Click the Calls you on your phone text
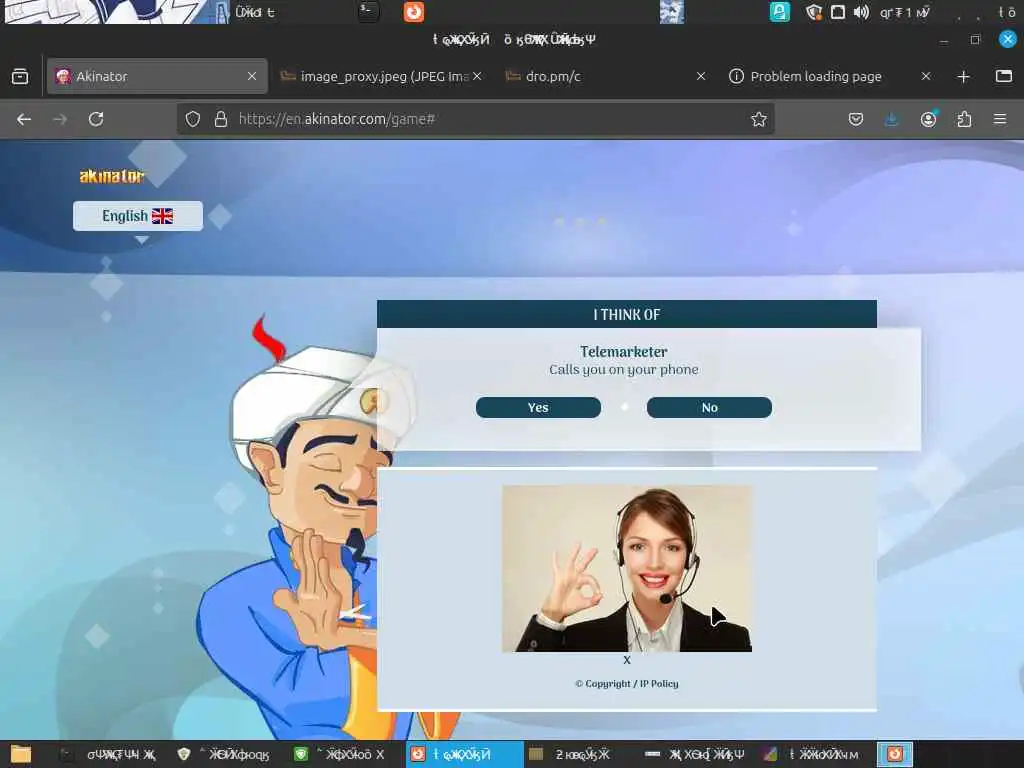1024x768 pixels. coord(624,370)
